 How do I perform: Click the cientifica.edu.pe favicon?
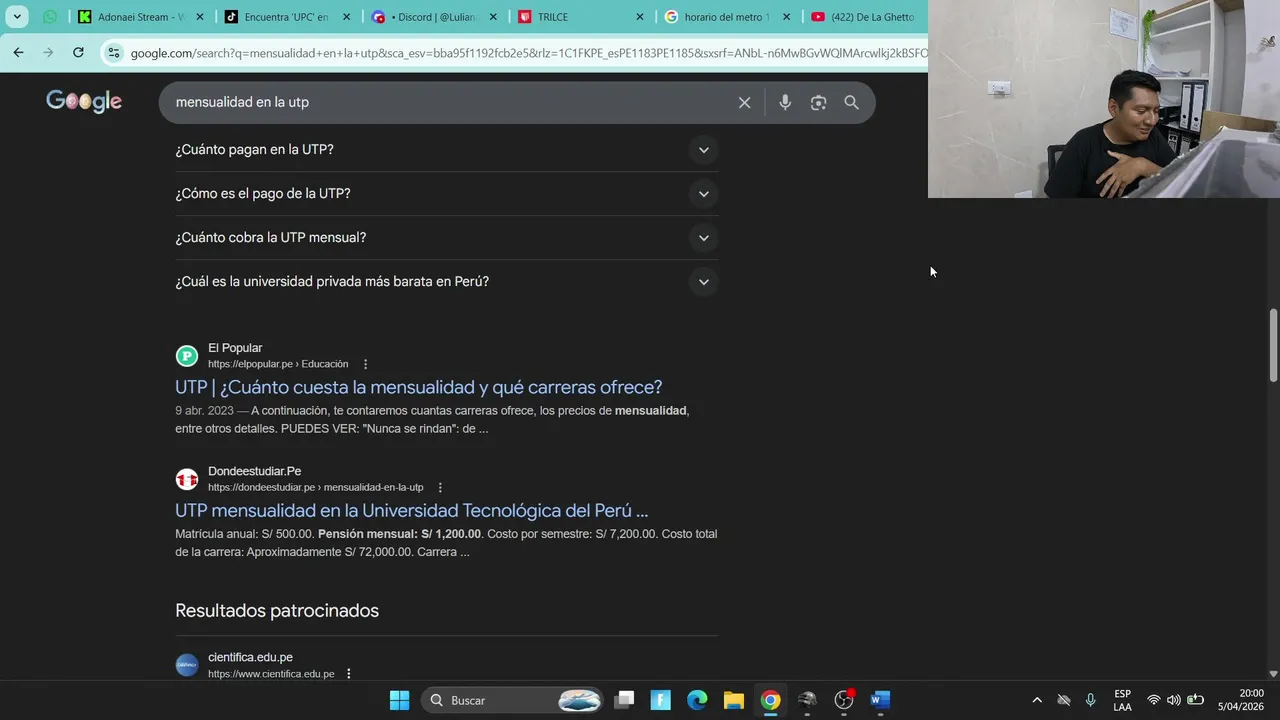(x=187, y=665)
